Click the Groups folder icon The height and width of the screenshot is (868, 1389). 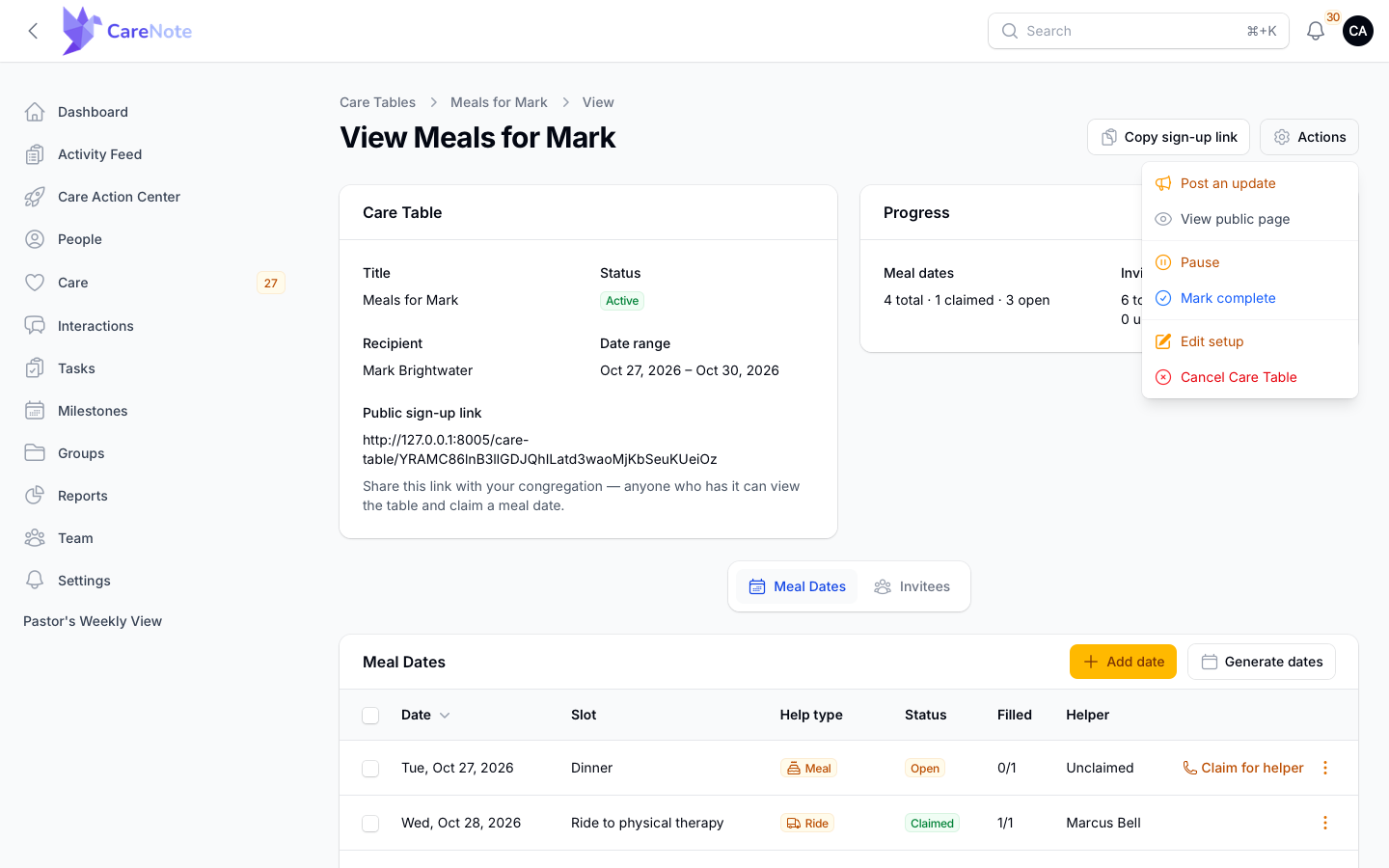(35, 453)
